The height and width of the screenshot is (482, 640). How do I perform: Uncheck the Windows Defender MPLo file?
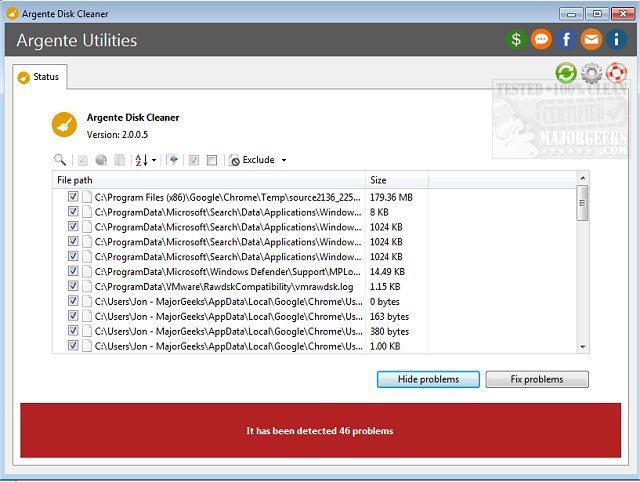(x=73, y=271)
